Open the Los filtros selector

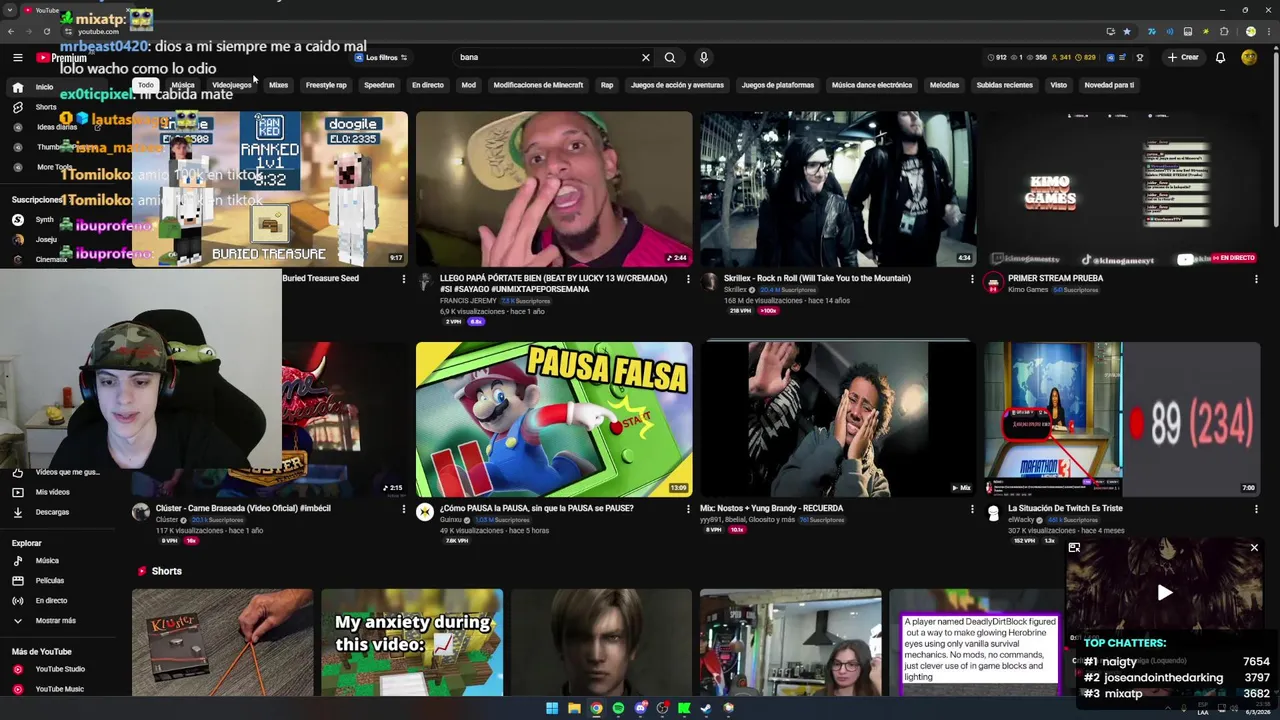click(x=381, y=57)
